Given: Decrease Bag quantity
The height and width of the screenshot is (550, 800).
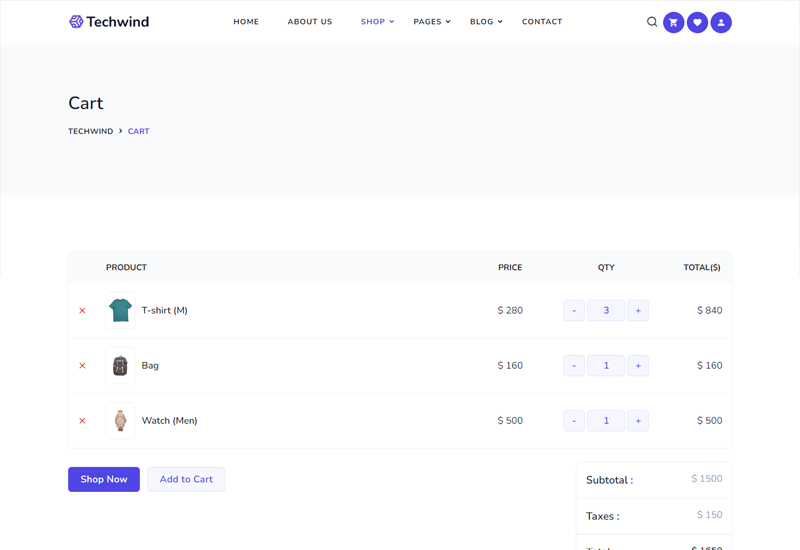Looking at the screenshot, I should 574,366.
